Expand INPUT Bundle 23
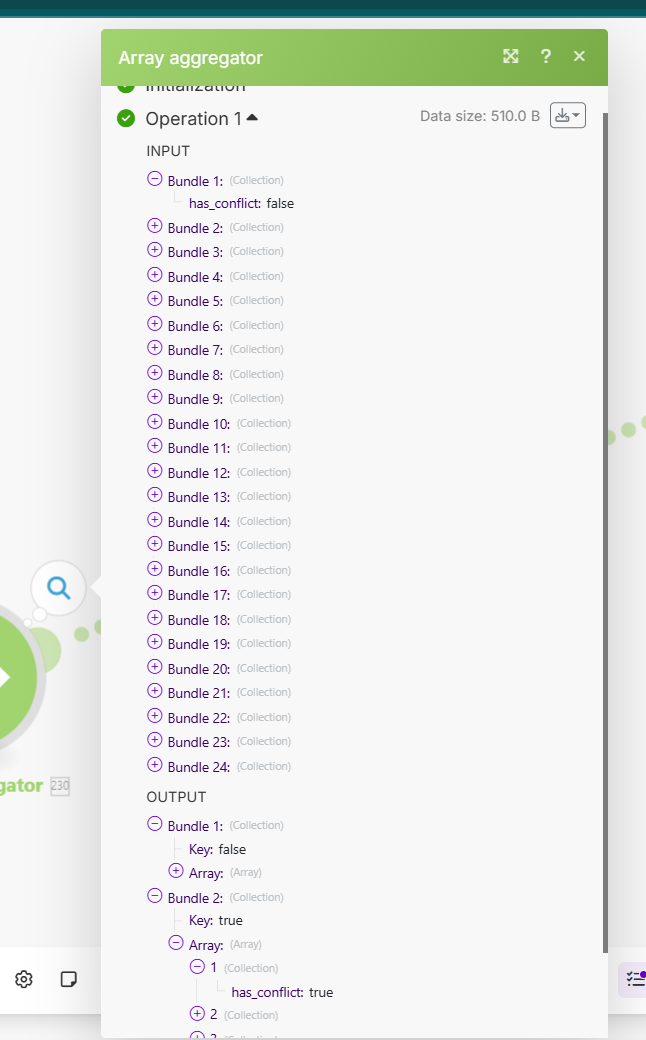The width and height of the screenshot is (646, 1040). 155,740
